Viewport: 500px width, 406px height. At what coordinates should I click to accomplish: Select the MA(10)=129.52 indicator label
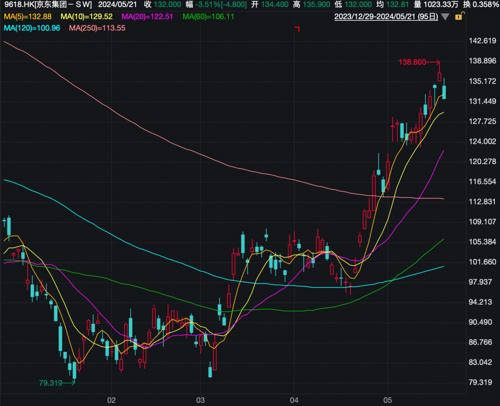tap(87, 17)
